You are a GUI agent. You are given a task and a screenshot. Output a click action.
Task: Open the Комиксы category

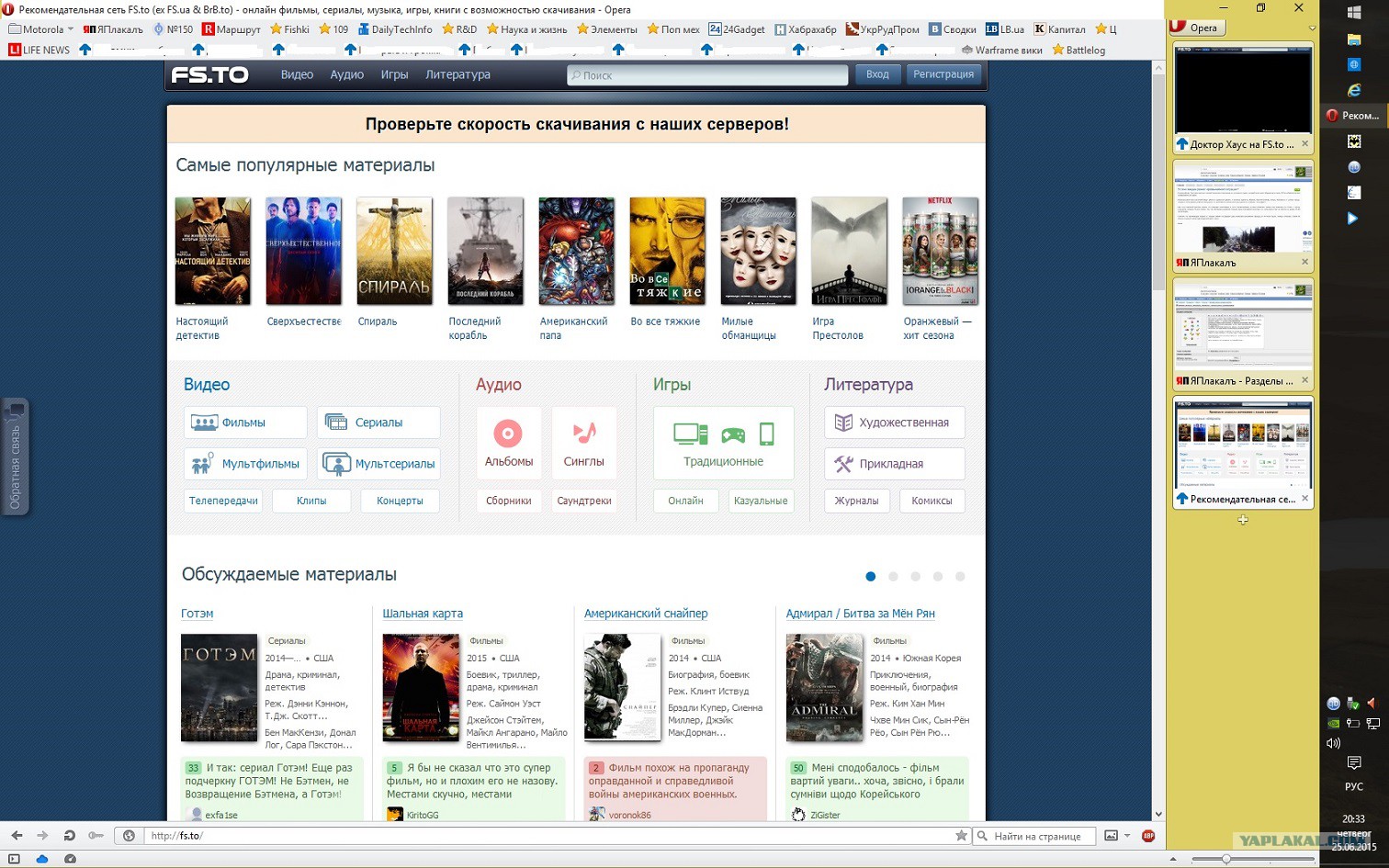(932, 501)
